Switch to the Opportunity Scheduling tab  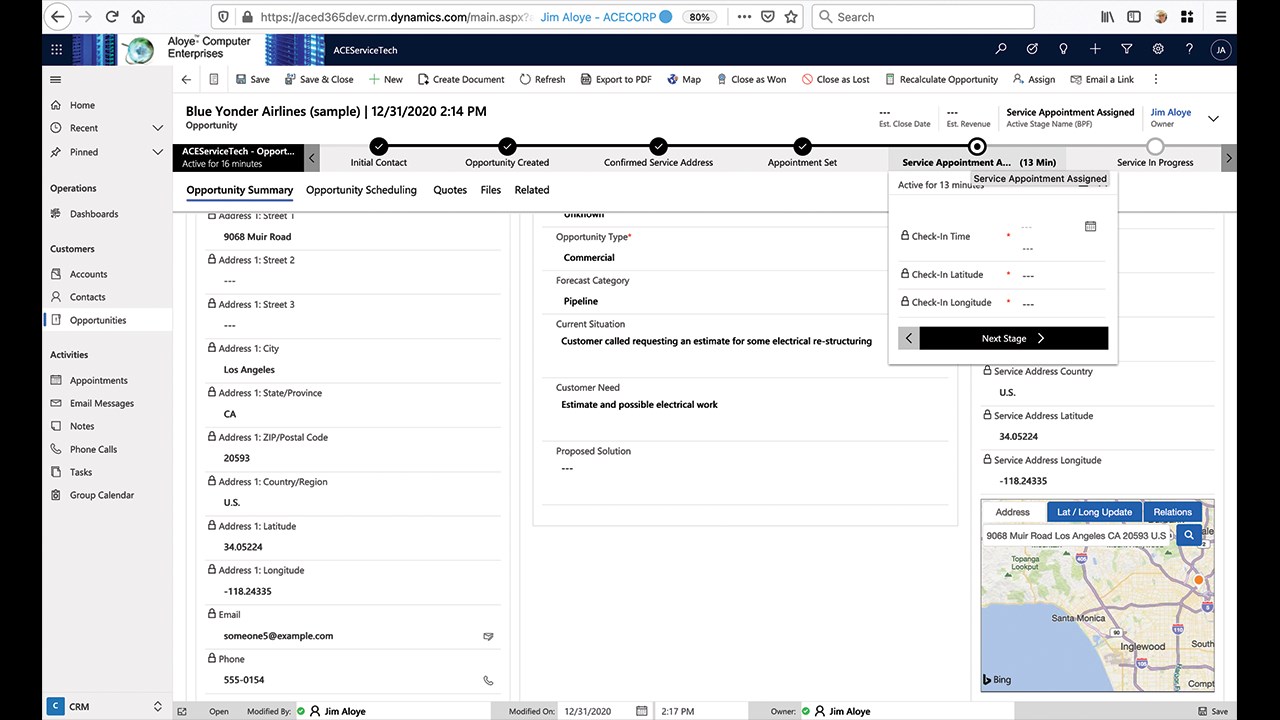pos(361,190)
